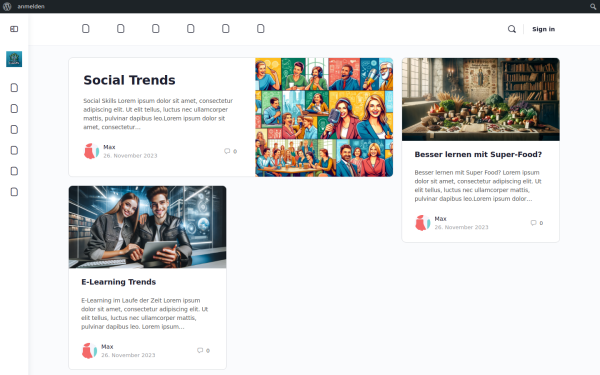The image size is (600, 375).
Task: Open the E-Learning Trends post title
Action: (x=119, y=282)
